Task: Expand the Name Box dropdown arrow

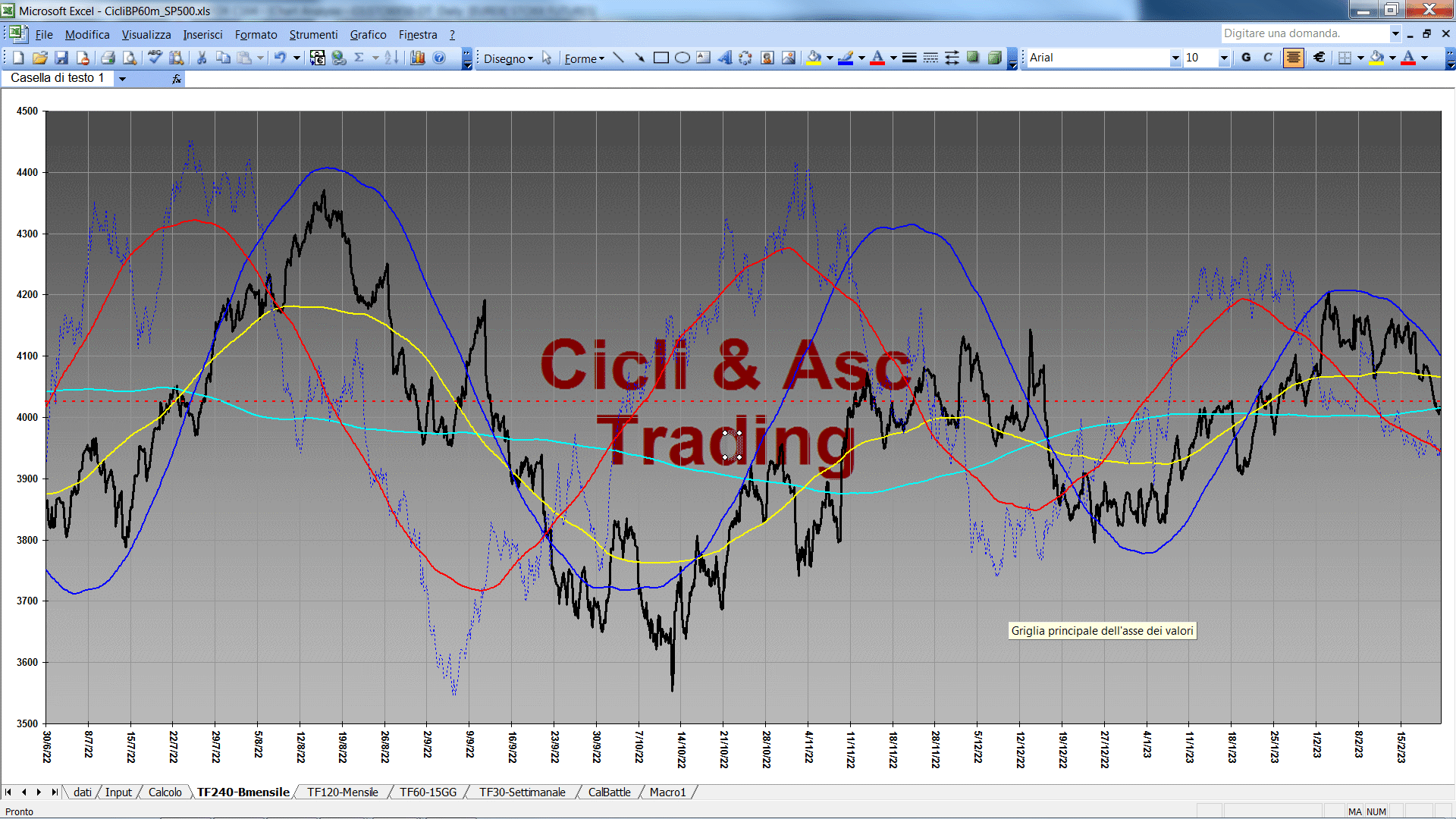Action: point(121,78)
